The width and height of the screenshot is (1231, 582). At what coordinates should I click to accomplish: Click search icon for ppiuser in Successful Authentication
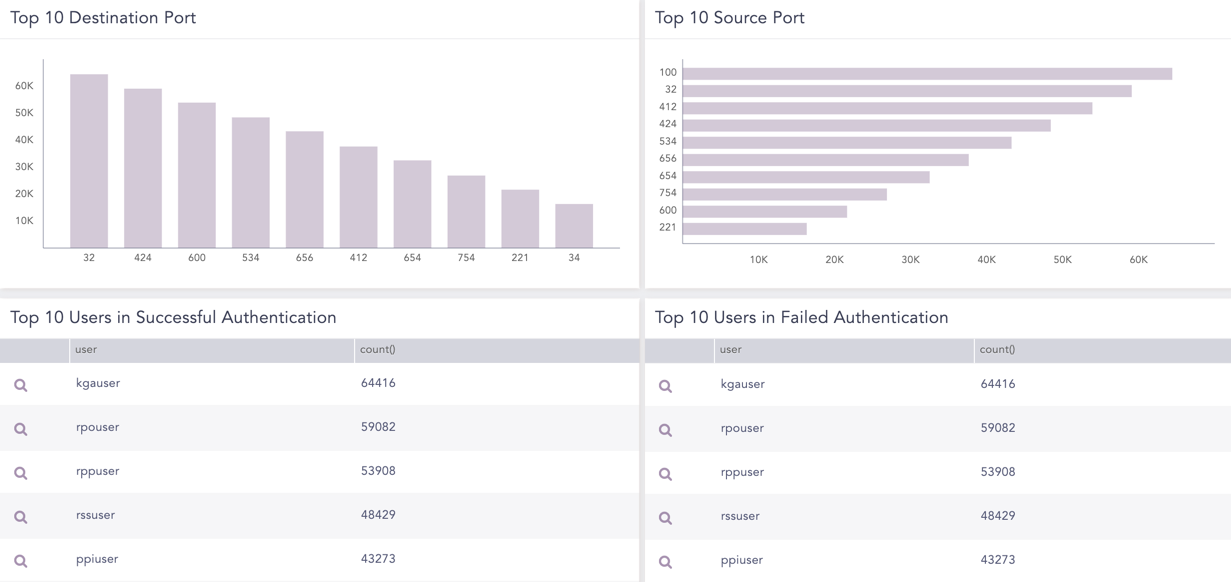pyautogui.click(x=21, y=561)
